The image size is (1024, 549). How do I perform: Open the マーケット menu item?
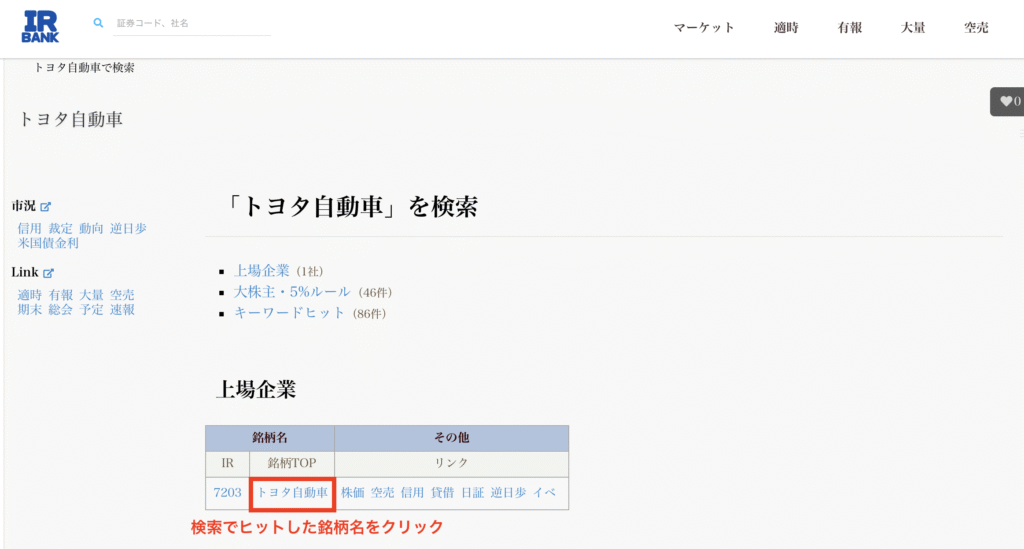(704, 28)
